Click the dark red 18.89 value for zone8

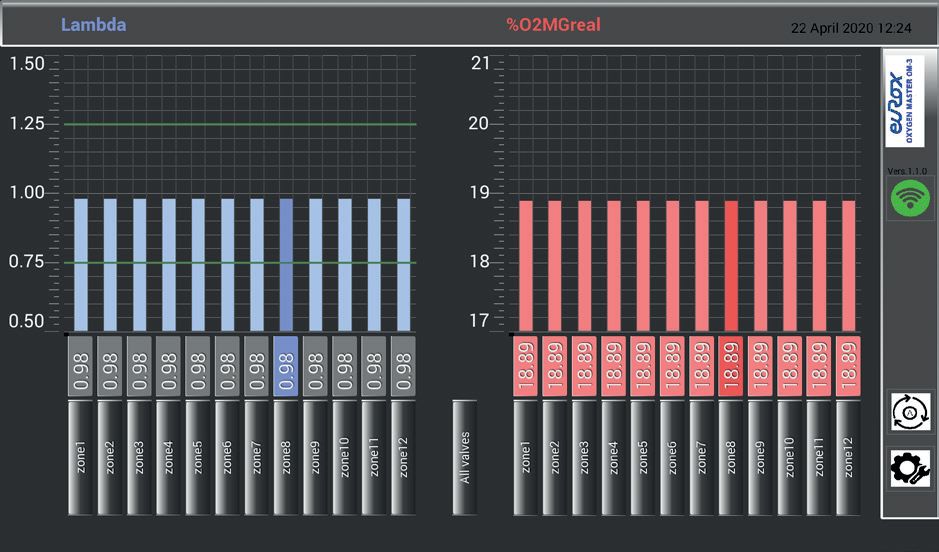pos(731,365)
